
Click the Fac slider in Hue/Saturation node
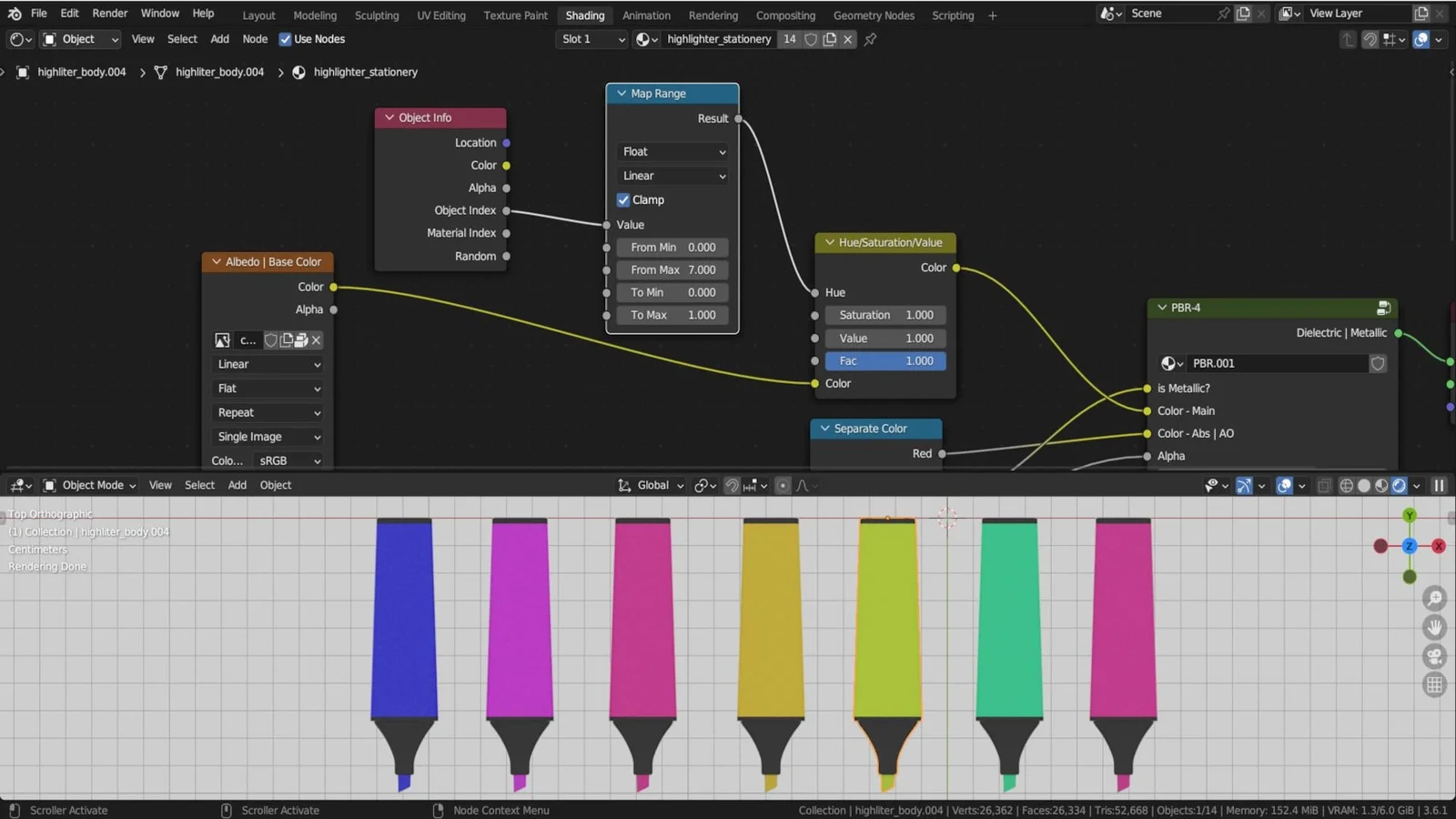pos(885,361)
